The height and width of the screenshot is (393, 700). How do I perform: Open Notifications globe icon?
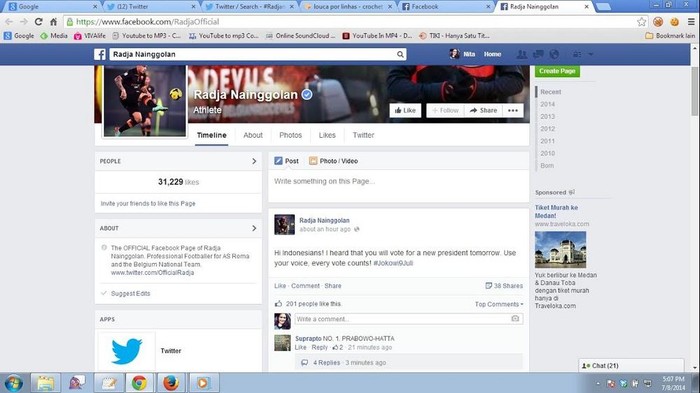pyautogui.click(x=554, y=54)
